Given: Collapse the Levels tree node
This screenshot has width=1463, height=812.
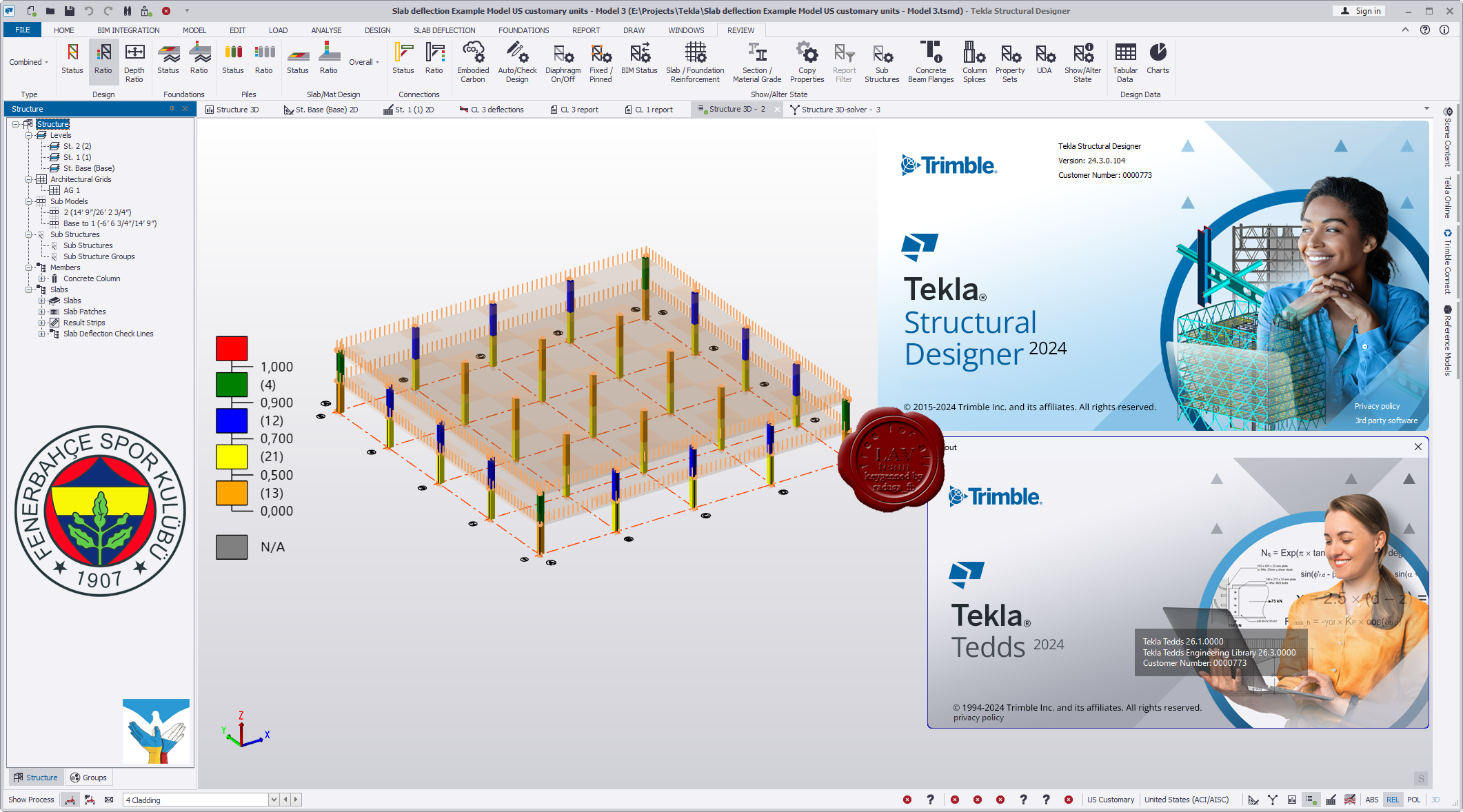Looking at the screenshot, I should 29,135.
